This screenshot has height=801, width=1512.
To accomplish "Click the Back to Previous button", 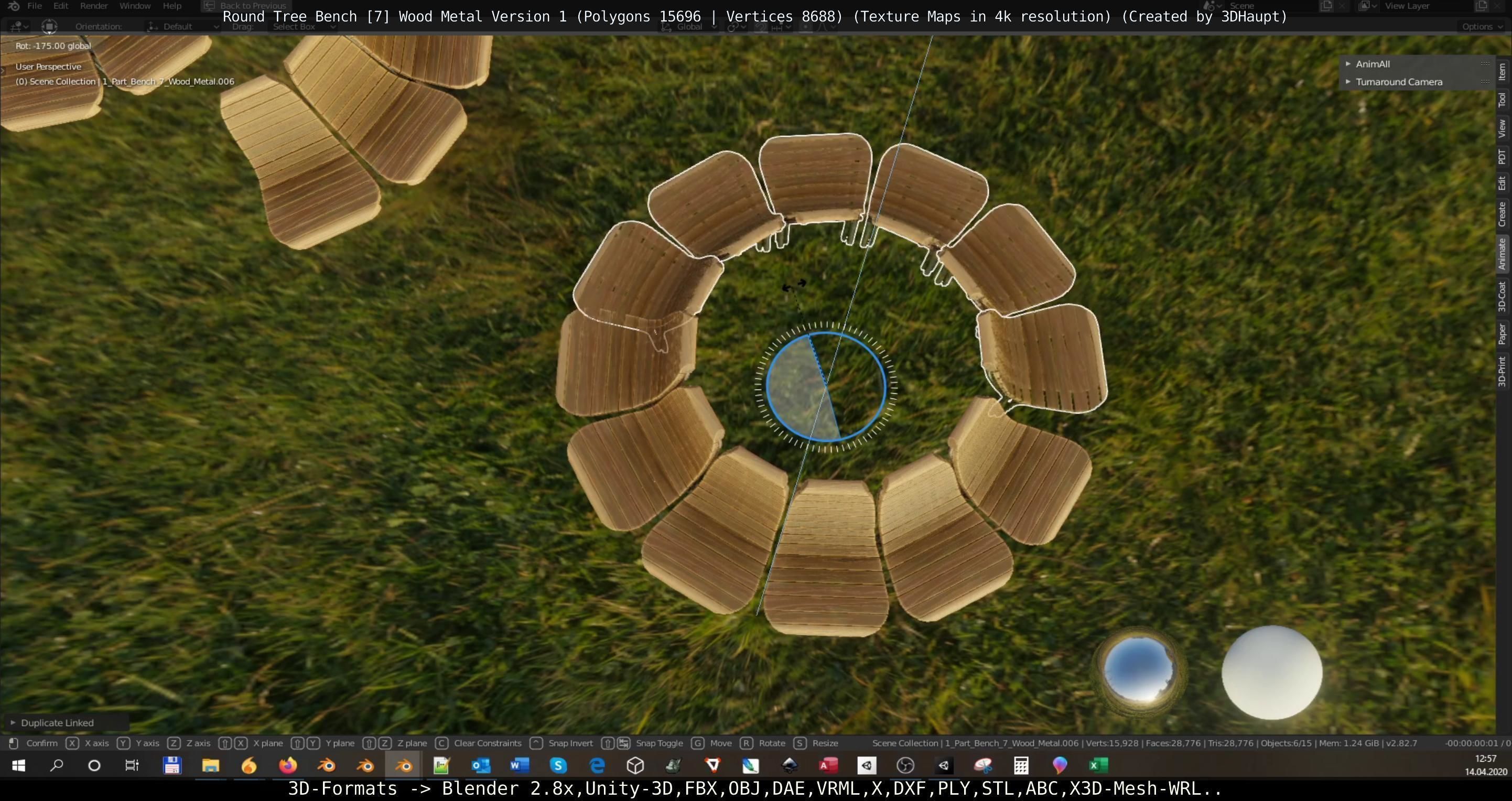I will point(245,6).
